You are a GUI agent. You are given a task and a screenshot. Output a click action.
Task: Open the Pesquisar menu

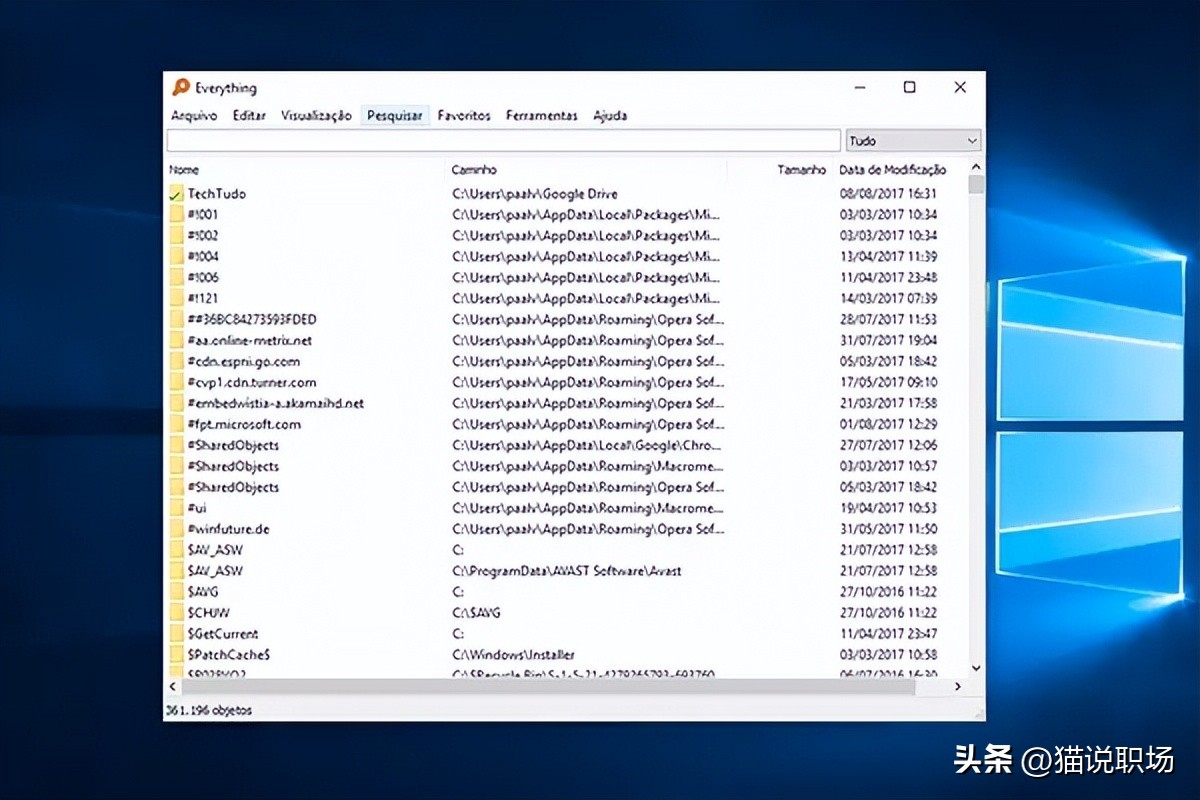click(394, 116)
